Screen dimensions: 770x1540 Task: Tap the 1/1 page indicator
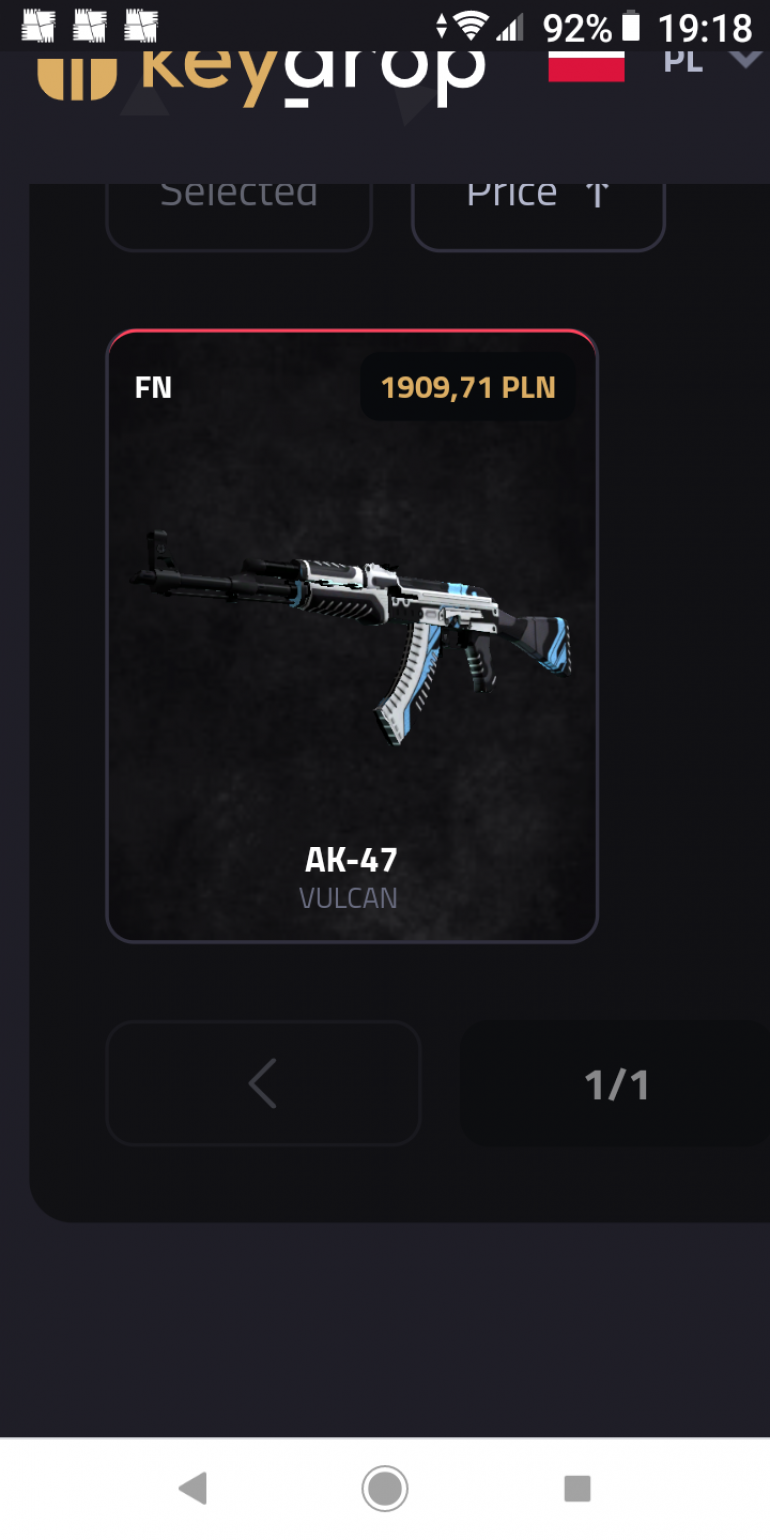tap(616, 1085)
